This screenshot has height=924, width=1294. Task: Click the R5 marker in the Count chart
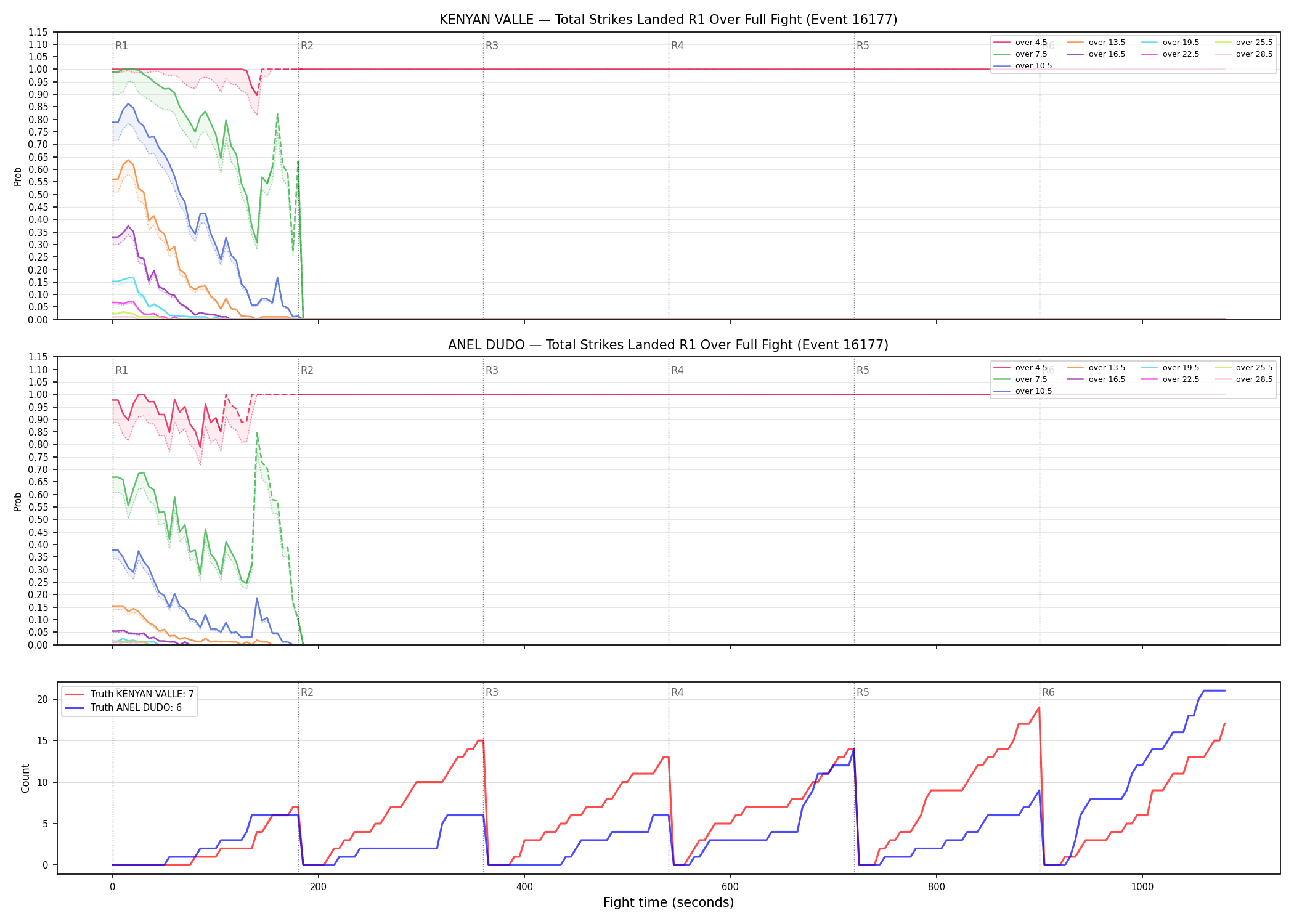tap(863, 692)
